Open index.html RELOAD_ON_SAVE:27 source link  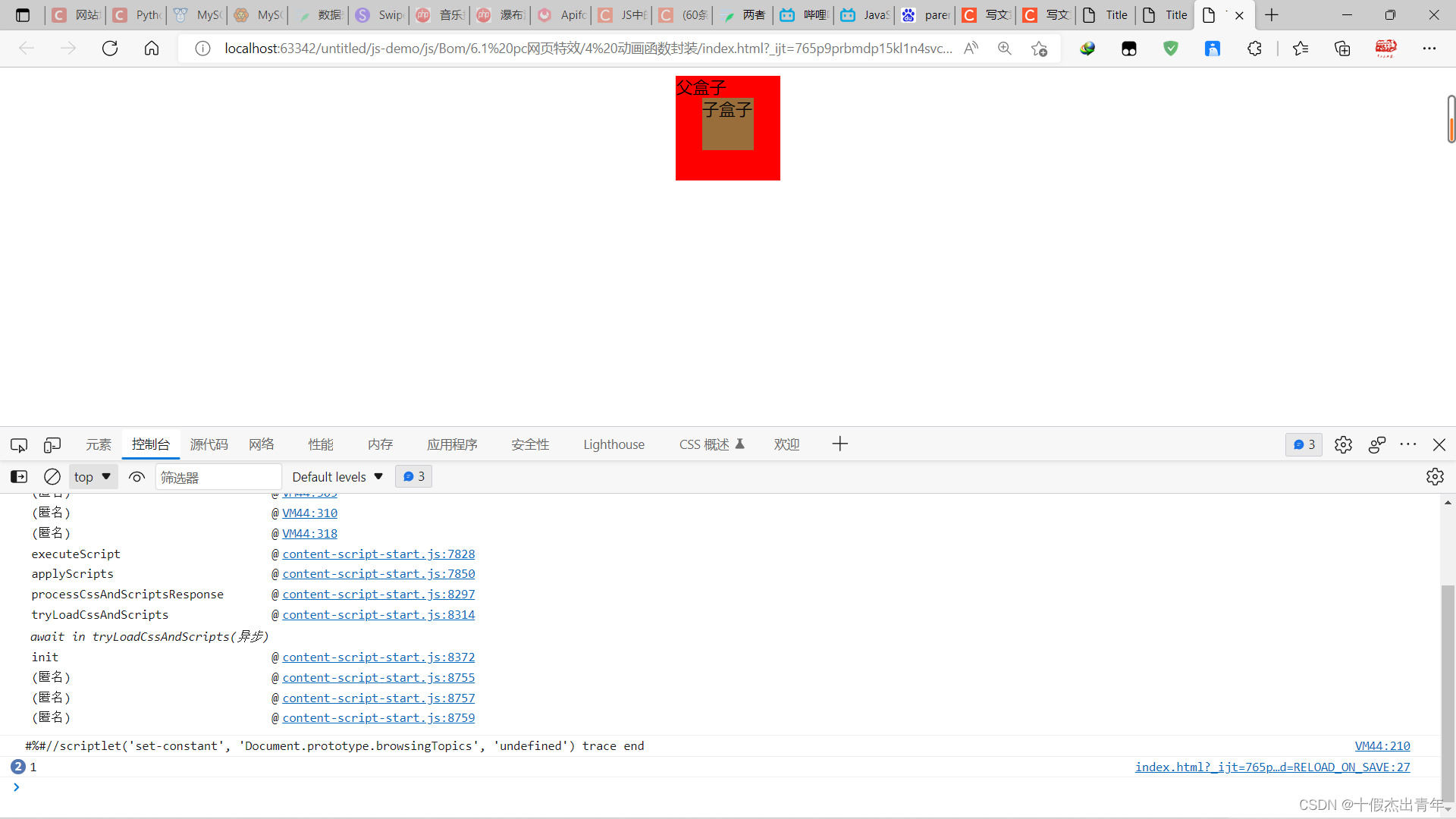coord(1272,767)
